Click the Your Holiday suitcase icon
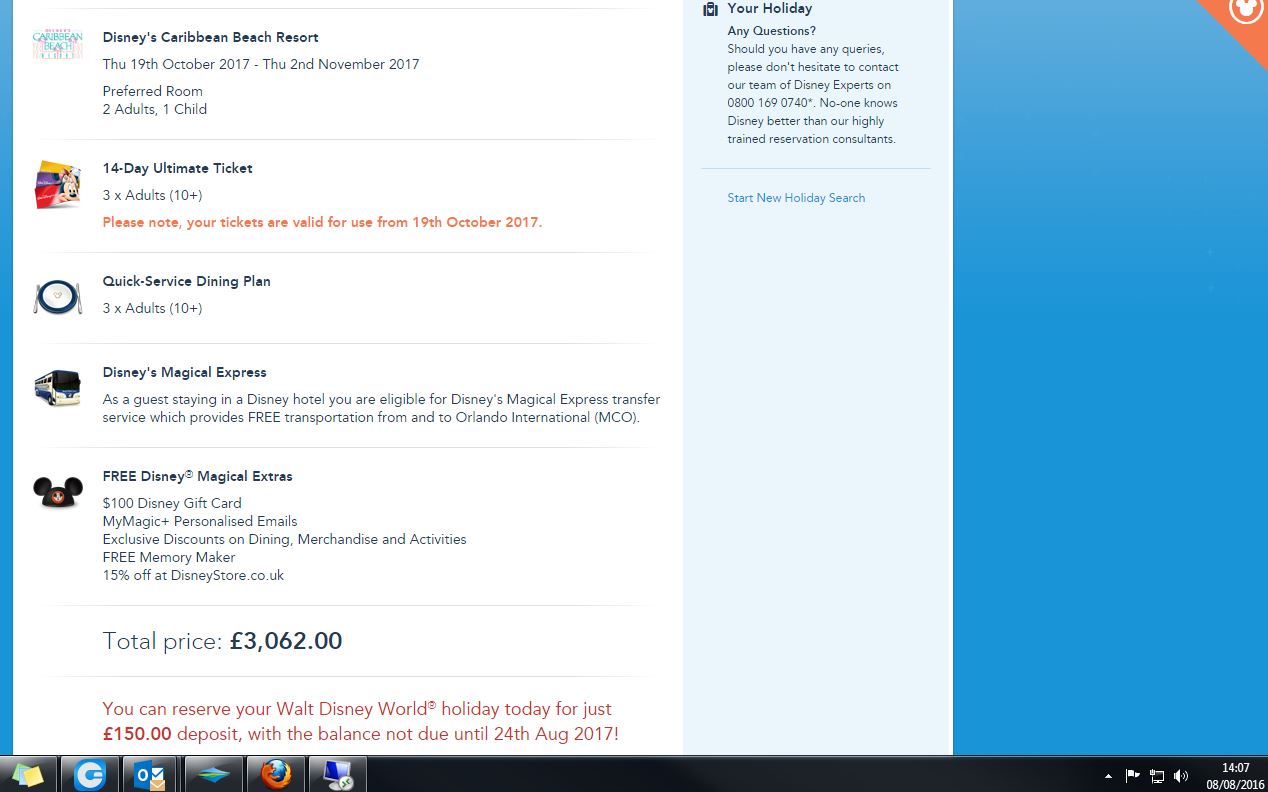The height and width of the screenshot is (792, 1268). coord(710,9)
